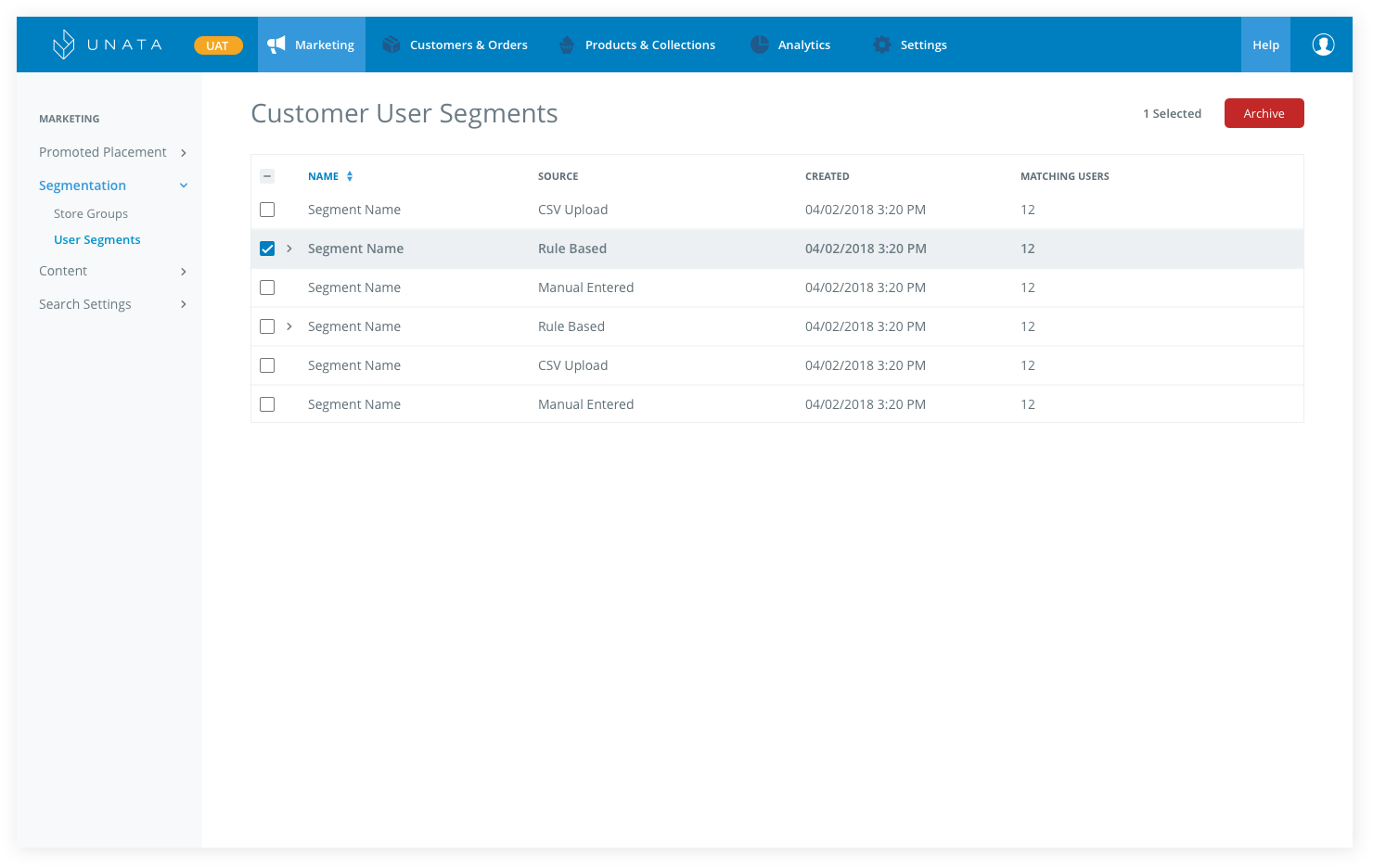1373x868 pixels.
Task: Click 'Rule Based' in the selected row
Action: click(572, 249)
